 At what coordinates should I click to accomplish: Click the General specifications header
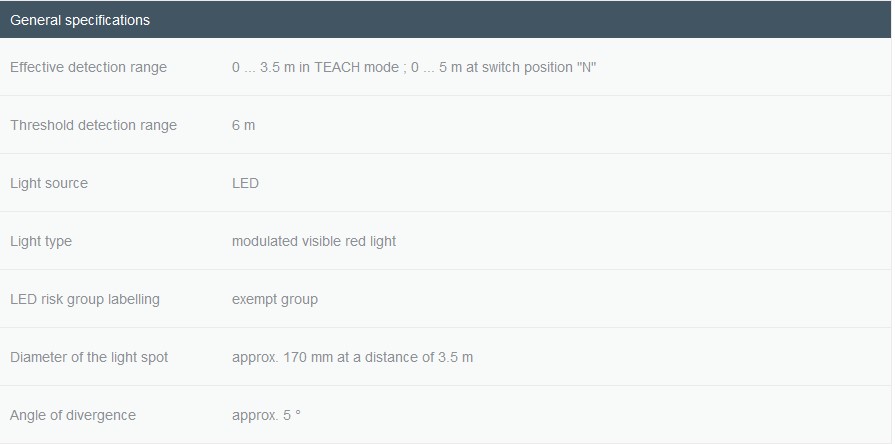(x=445, y=19)
